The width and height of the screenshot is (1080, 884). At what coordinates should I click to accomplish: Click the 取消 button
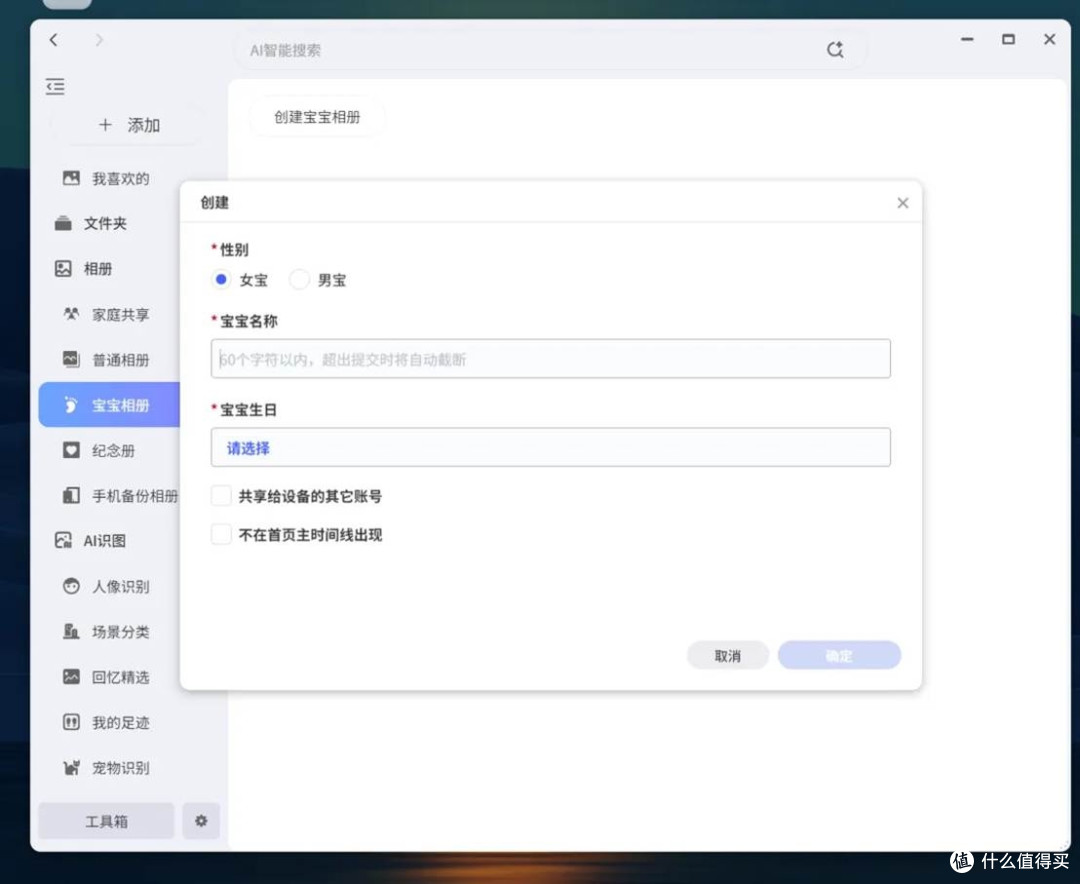coord(727,655)
